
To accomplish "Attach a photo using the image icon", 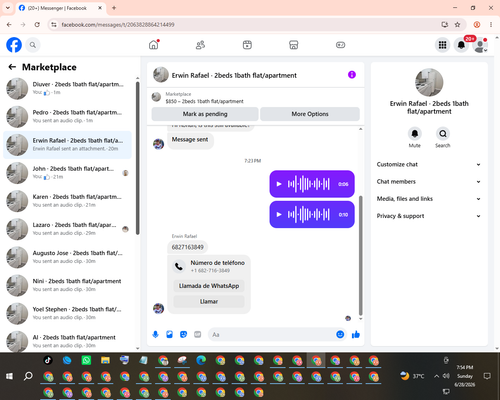I will [x=169, y=334].
